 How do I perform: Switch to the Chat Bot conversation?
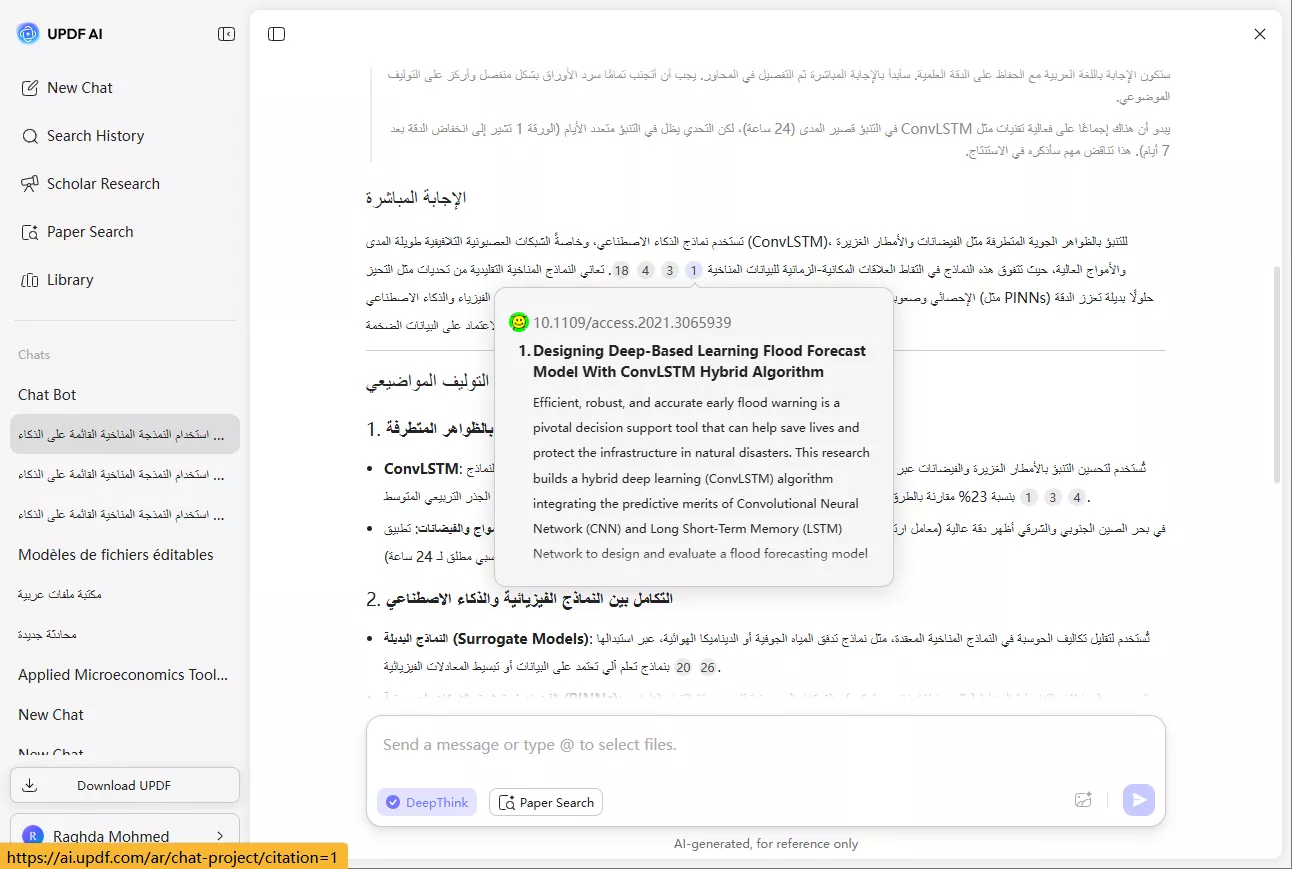click(x=46, y=394)
